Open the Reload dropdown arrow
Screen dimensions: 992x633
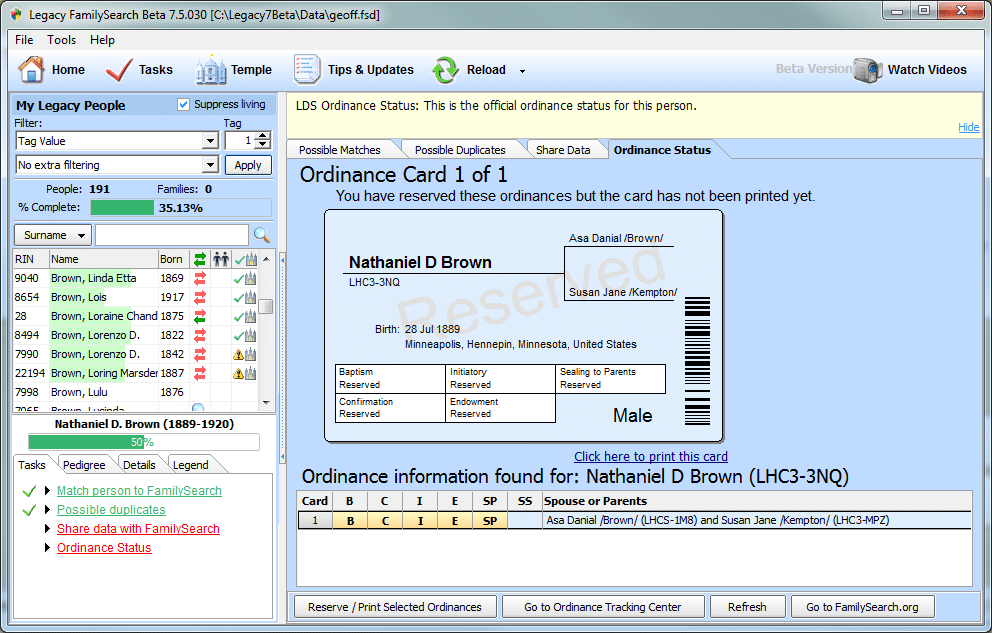click(x=523, y=71)
